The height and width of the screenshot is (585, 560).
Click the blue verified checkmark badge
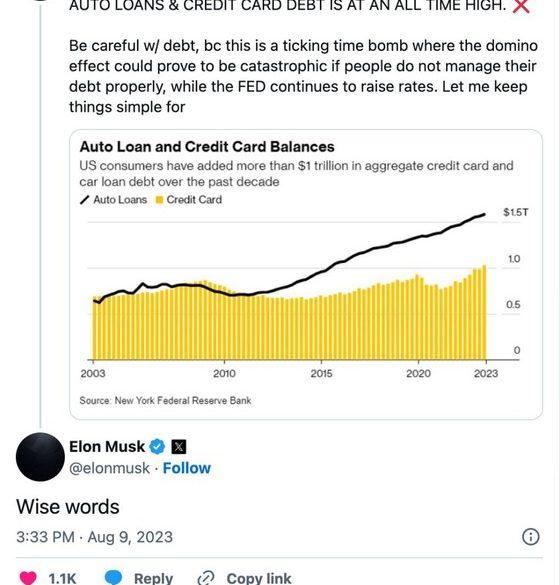[157, 447]
